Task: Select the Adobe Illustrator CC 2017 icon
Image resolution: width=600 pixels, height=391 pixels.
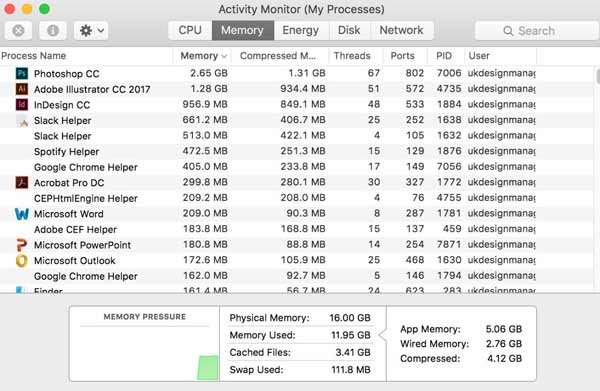Action: (22, 89)
